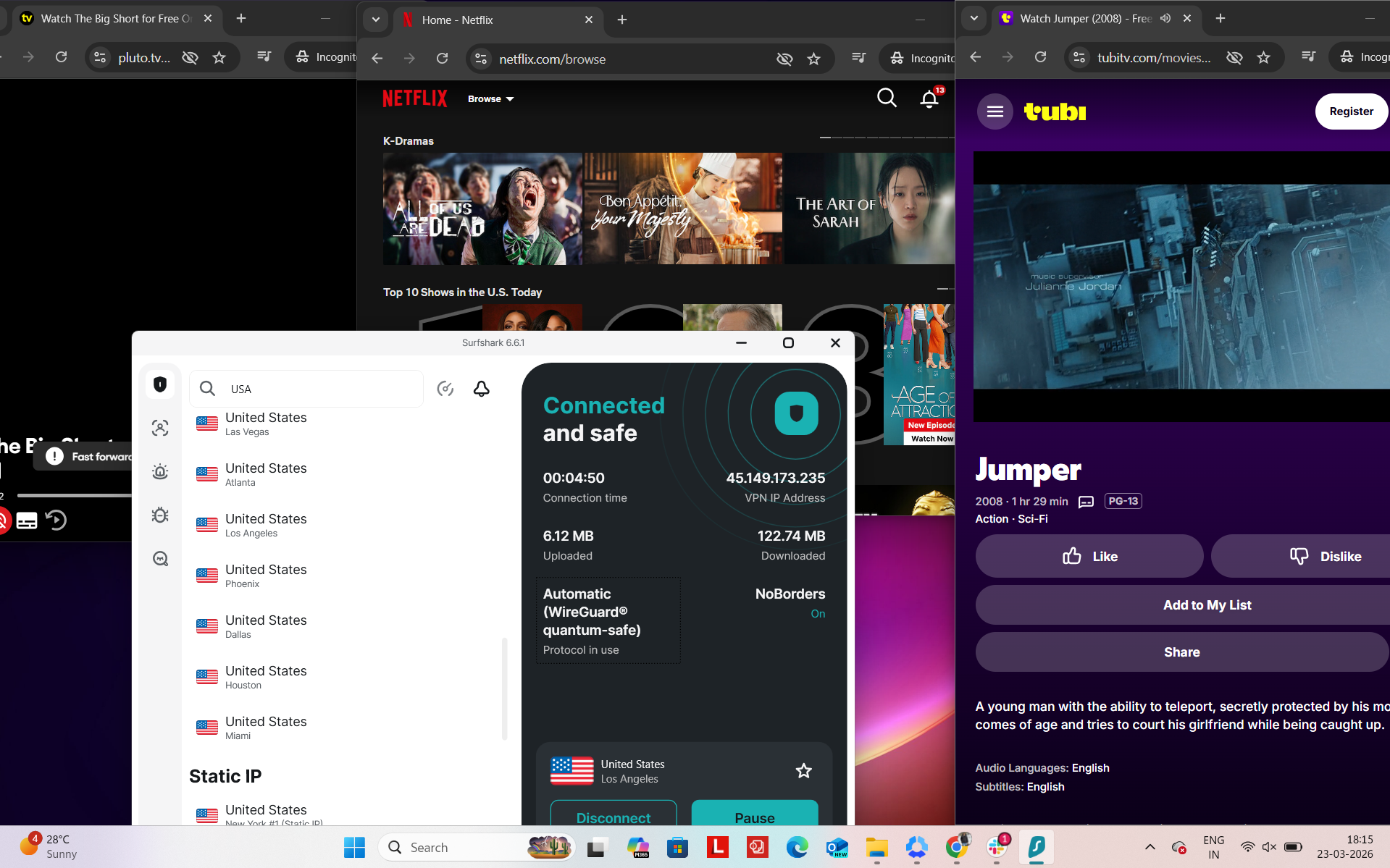Viewport: 1390px width, 868px height.
Task: Click rewind icon in Pluto TV player
Action: [56, 521]
